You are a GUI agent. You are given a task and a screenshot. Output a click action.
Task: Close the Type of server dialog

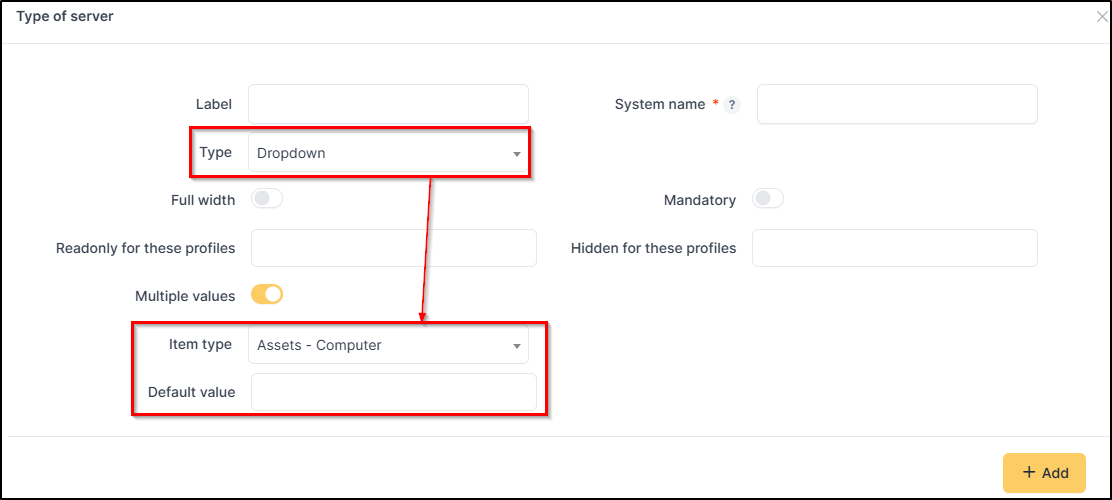(1101, 17)
